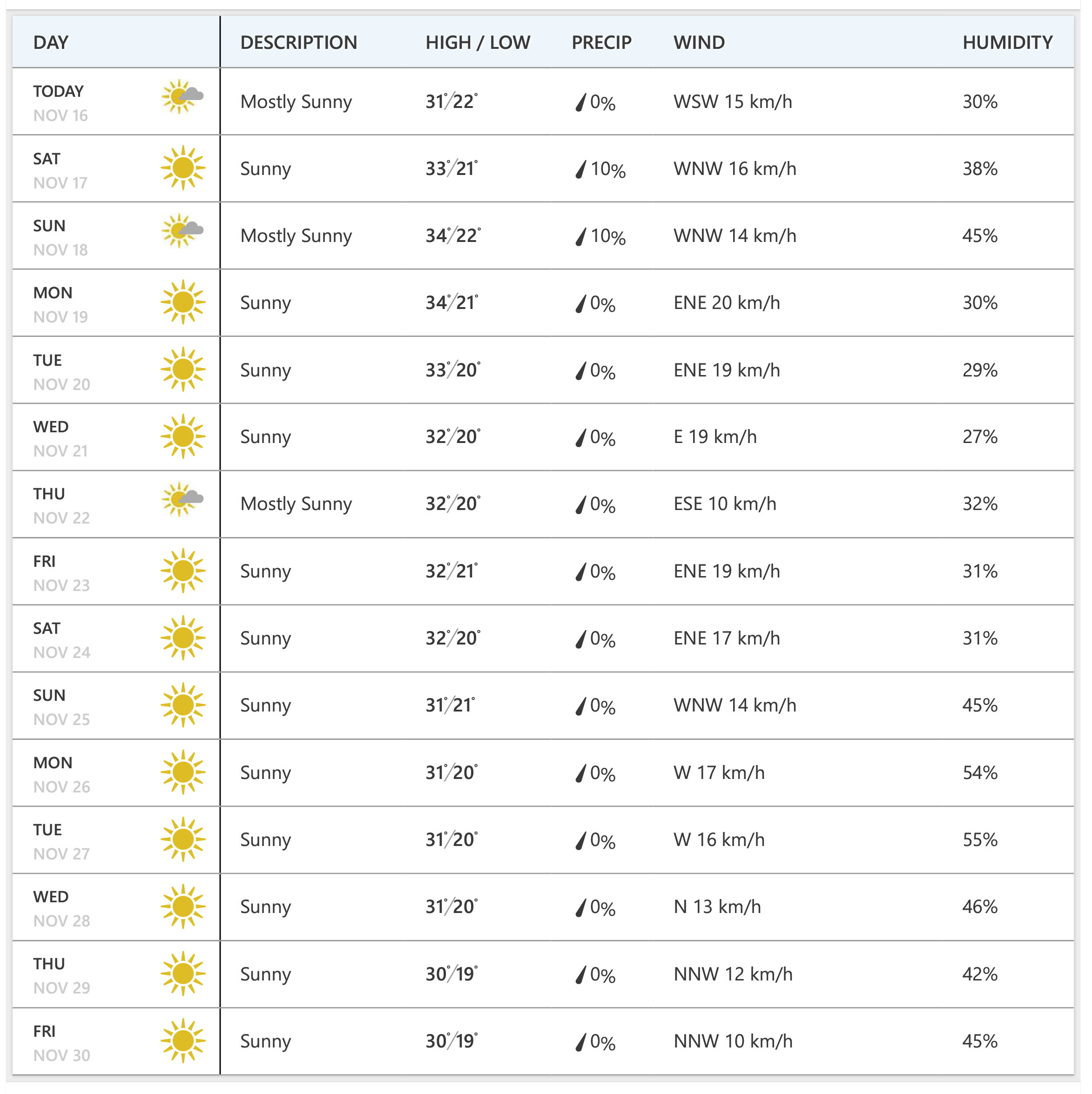Viewport: 1092px width, 1094px height.
Task: Click the HUMIDITY column header
Action: coord(1007,42)
